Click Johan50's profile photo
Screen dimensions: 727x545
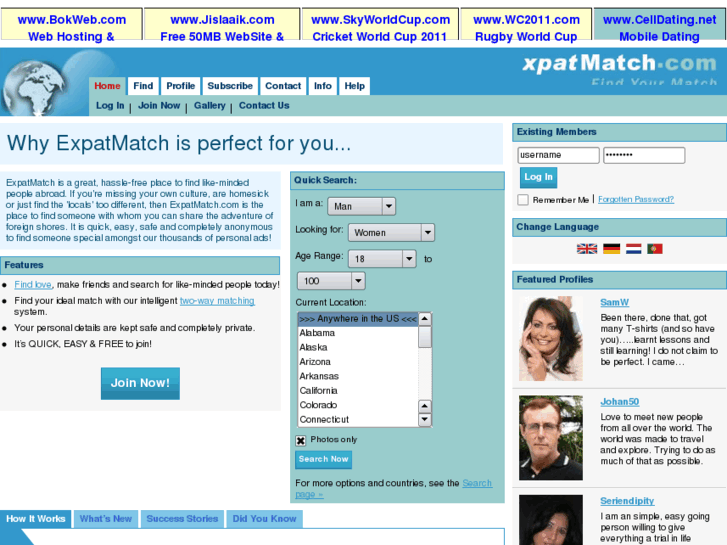pos(551,438)
